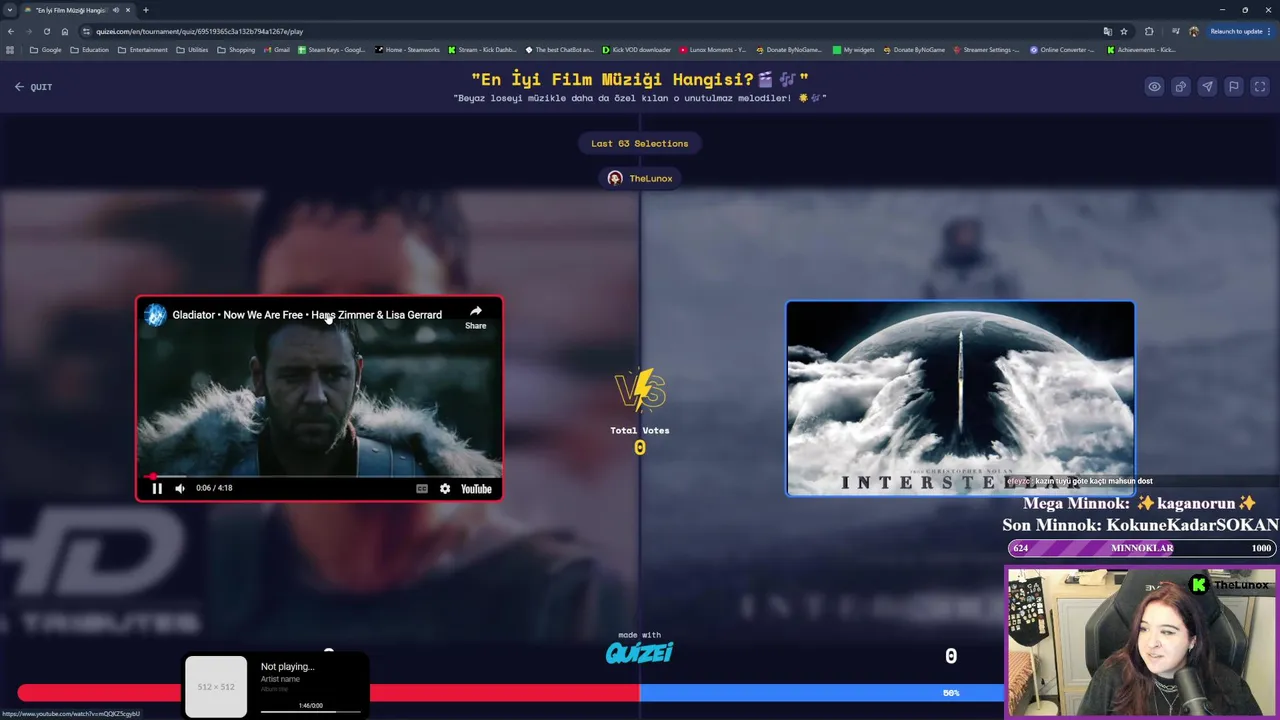This screenshot has height=720, width=1280.
Task: Click the 'Not playing...' media overlay text
Action: click(288, 667)
